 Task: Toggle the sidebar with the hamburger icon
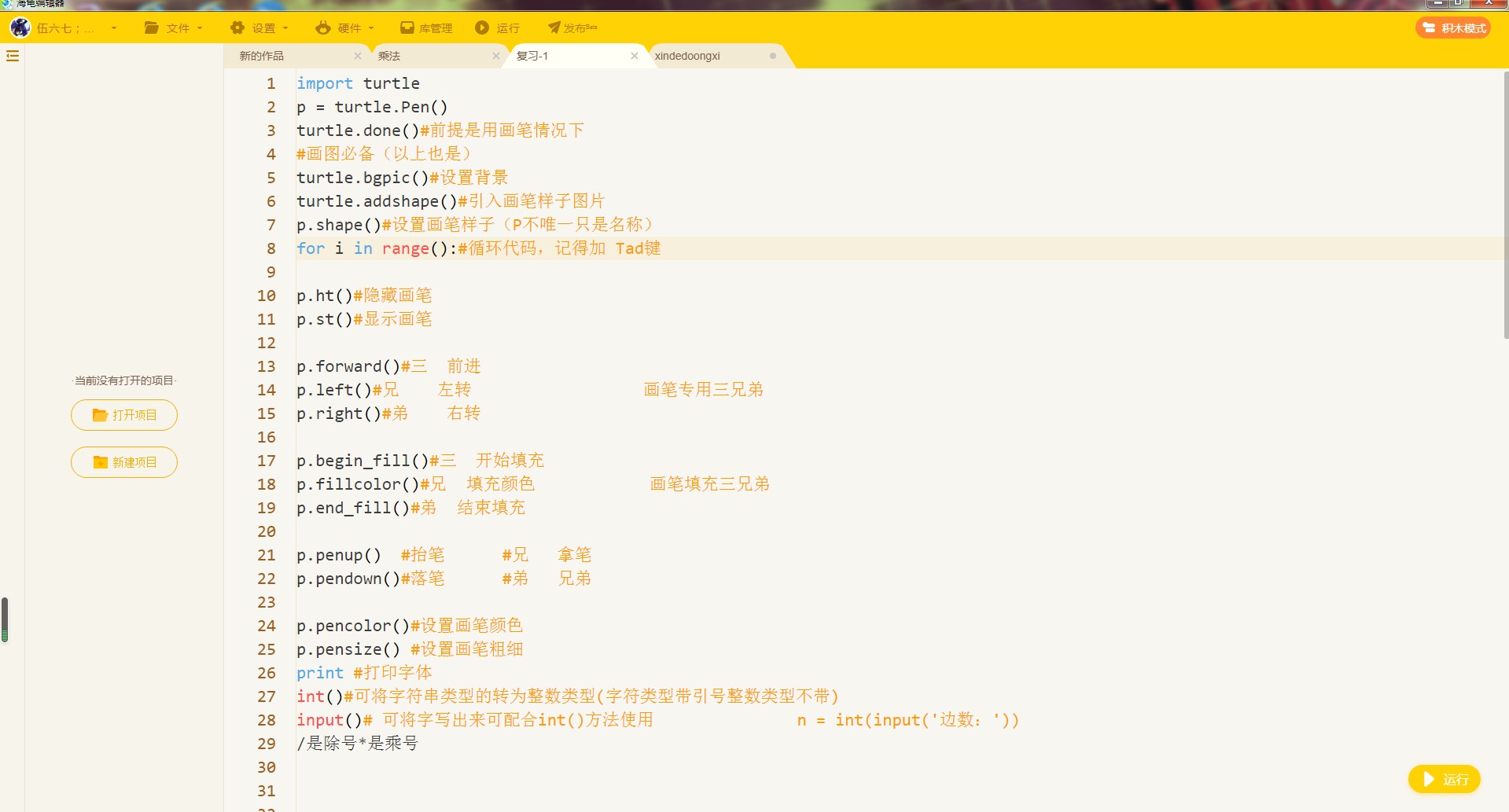(x=13, y=56)
